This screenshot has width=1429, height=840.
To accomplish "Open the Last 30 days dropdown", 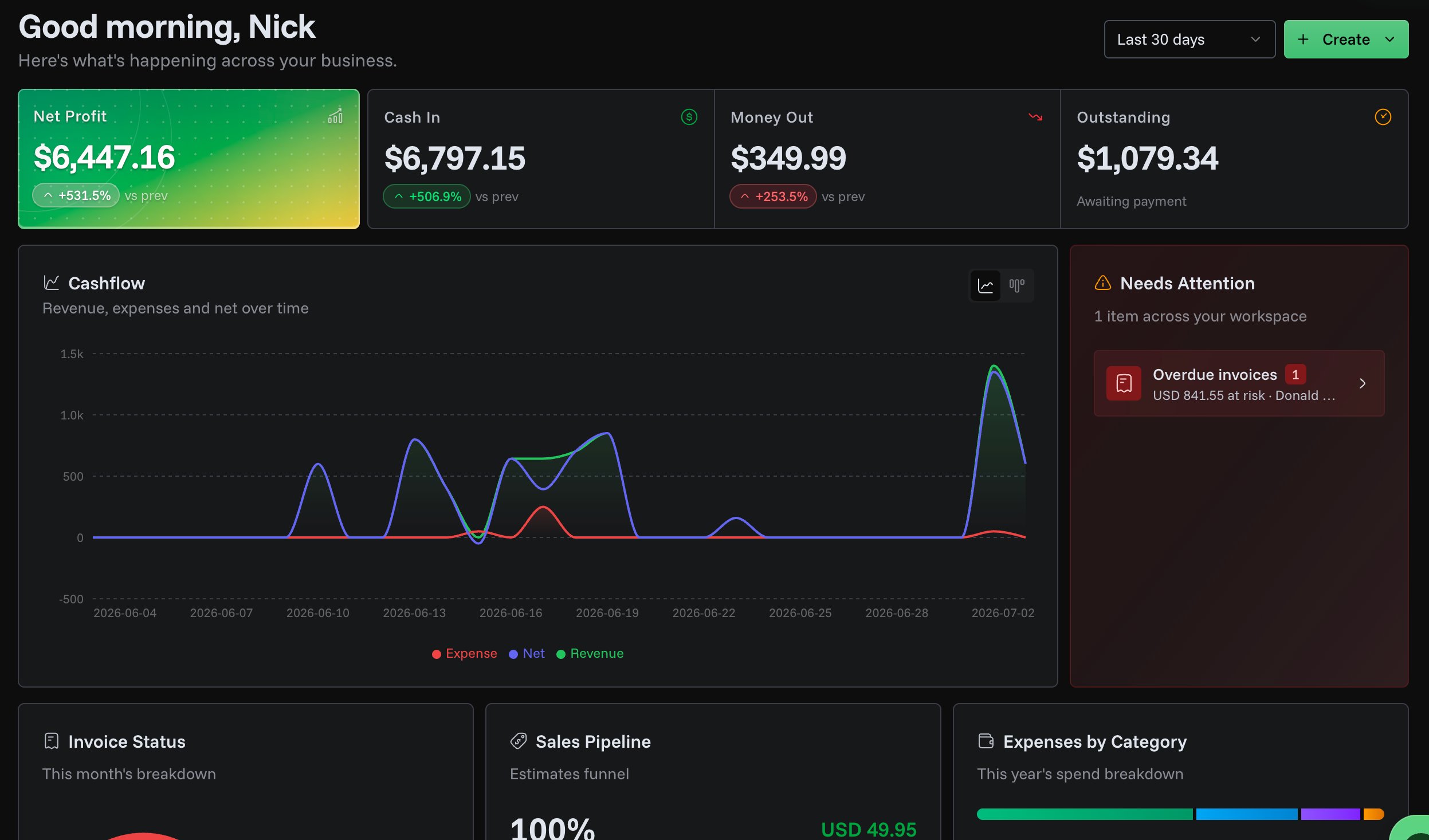I will tap(1189, 40).
